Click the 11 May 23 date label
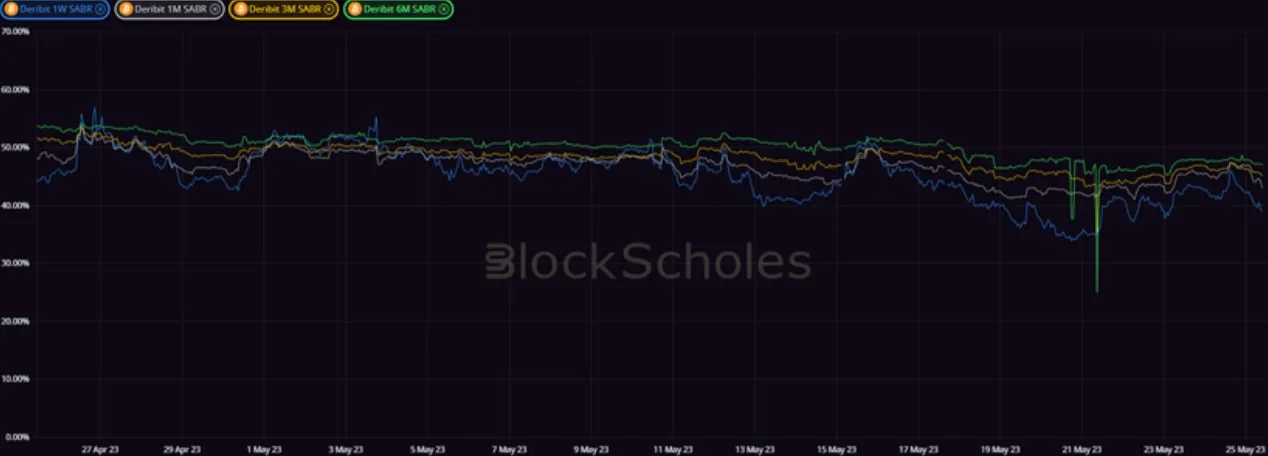 pyautogui.click(x=672, y=449)
